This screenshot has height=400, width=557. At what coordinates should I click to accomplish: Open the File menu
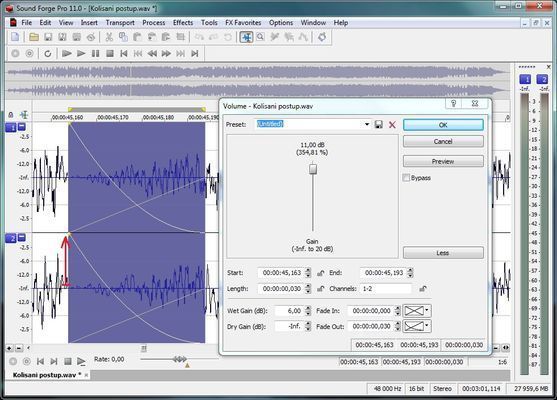pyautogui.click(x=27, y=23)
